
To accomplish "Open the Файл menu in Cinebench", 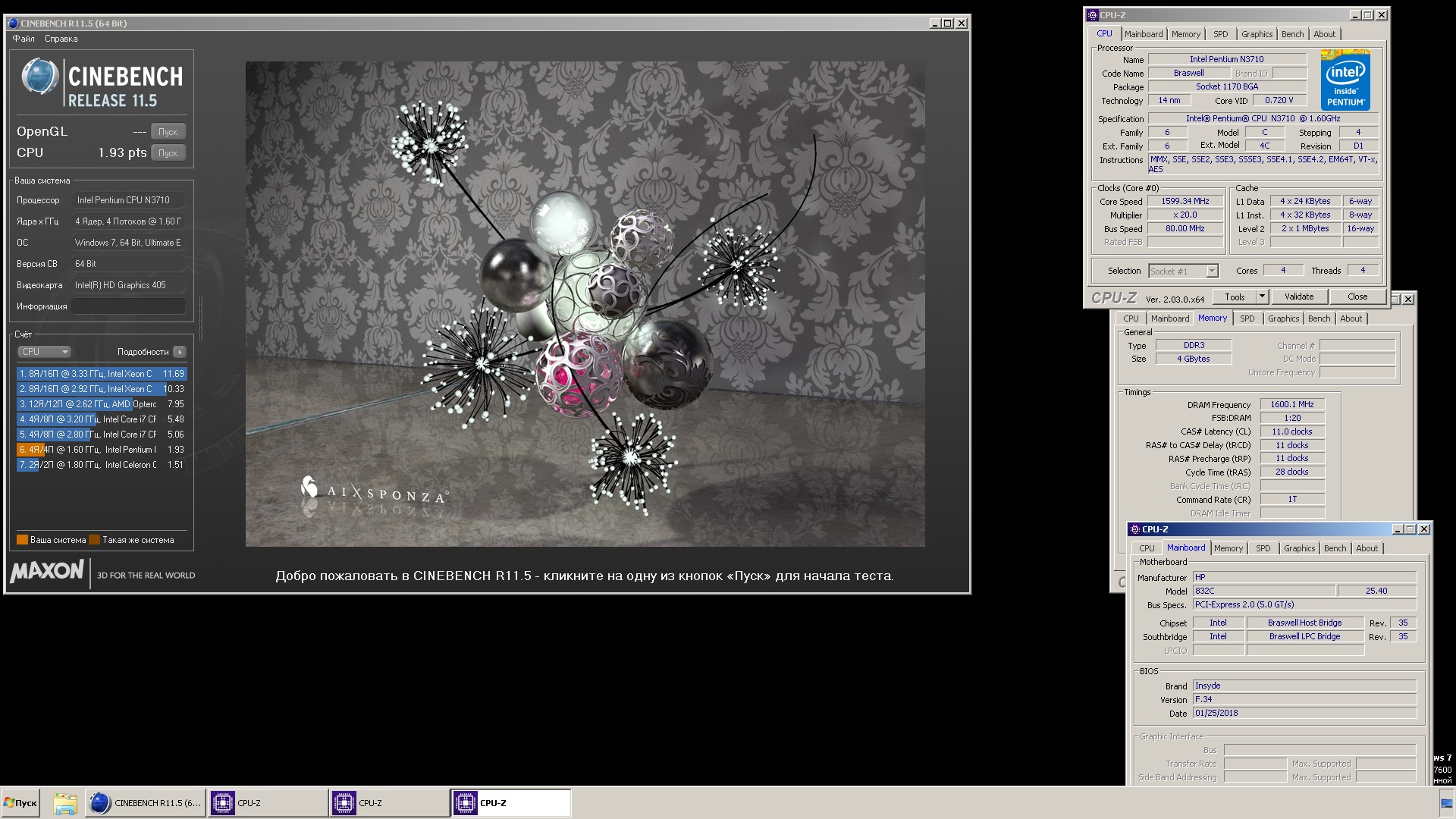I will [24, 39].
